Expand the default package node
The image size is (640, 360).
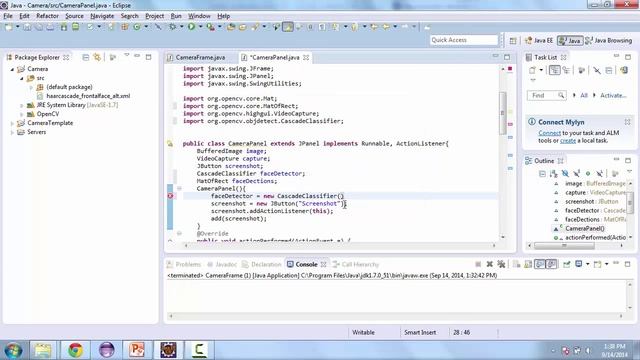coord(31,87)
